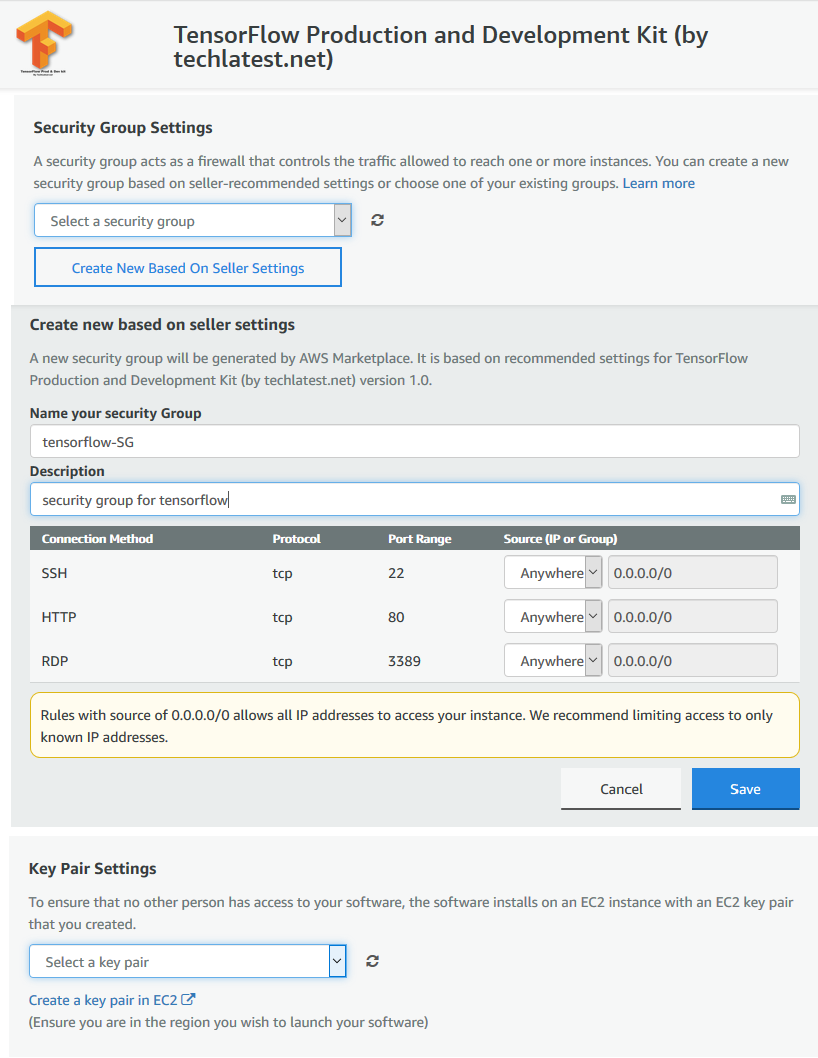
Task: Open Create a key pair in EC2 link
Action: (103, 1000)
